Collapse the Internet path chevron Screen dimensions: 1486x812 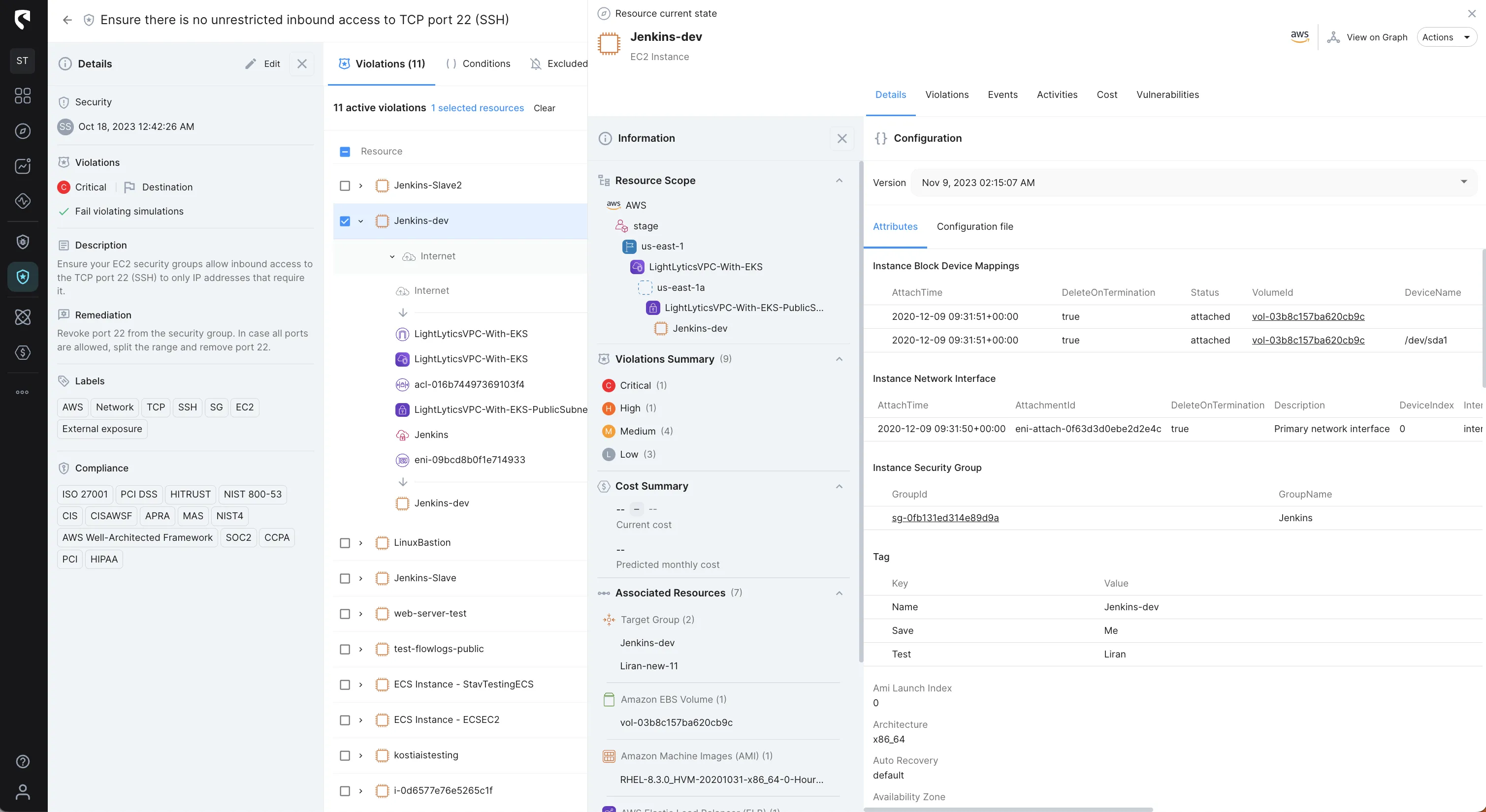pyautogui.click(x=392, y=256)
